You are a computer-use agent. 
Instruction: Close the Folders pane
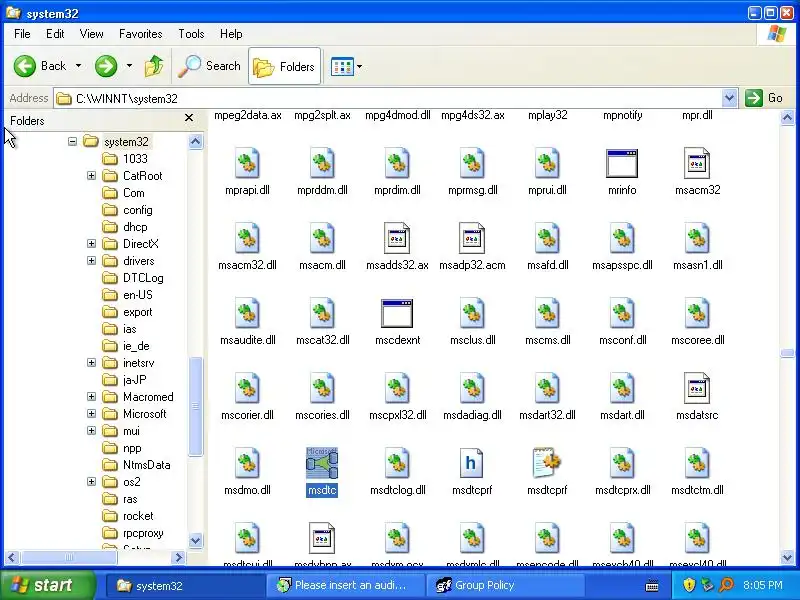189,118
